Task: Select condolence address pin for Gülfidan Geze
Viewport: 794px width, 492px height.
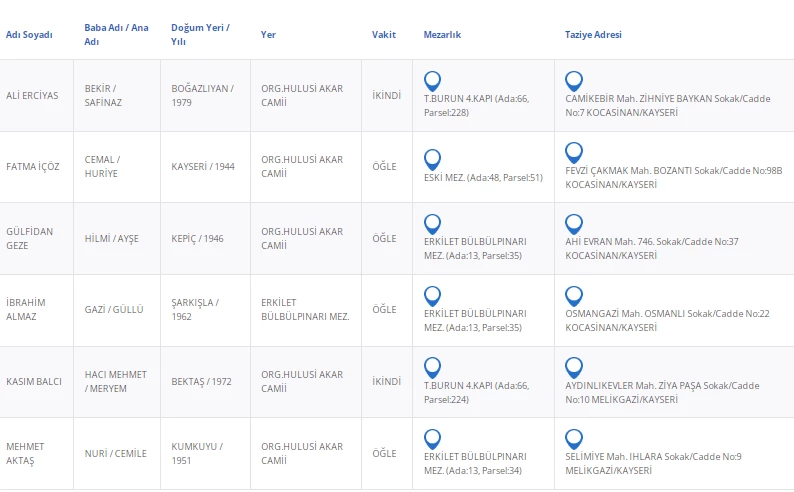Action: [x=574, y=224]
